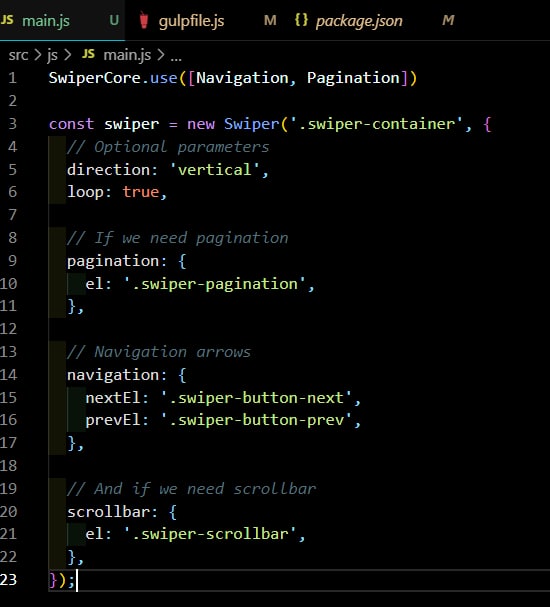The width and height of the screenshot is (550, 607).
Task: Click line number 23 in the gutter
Action: [9, 580]
